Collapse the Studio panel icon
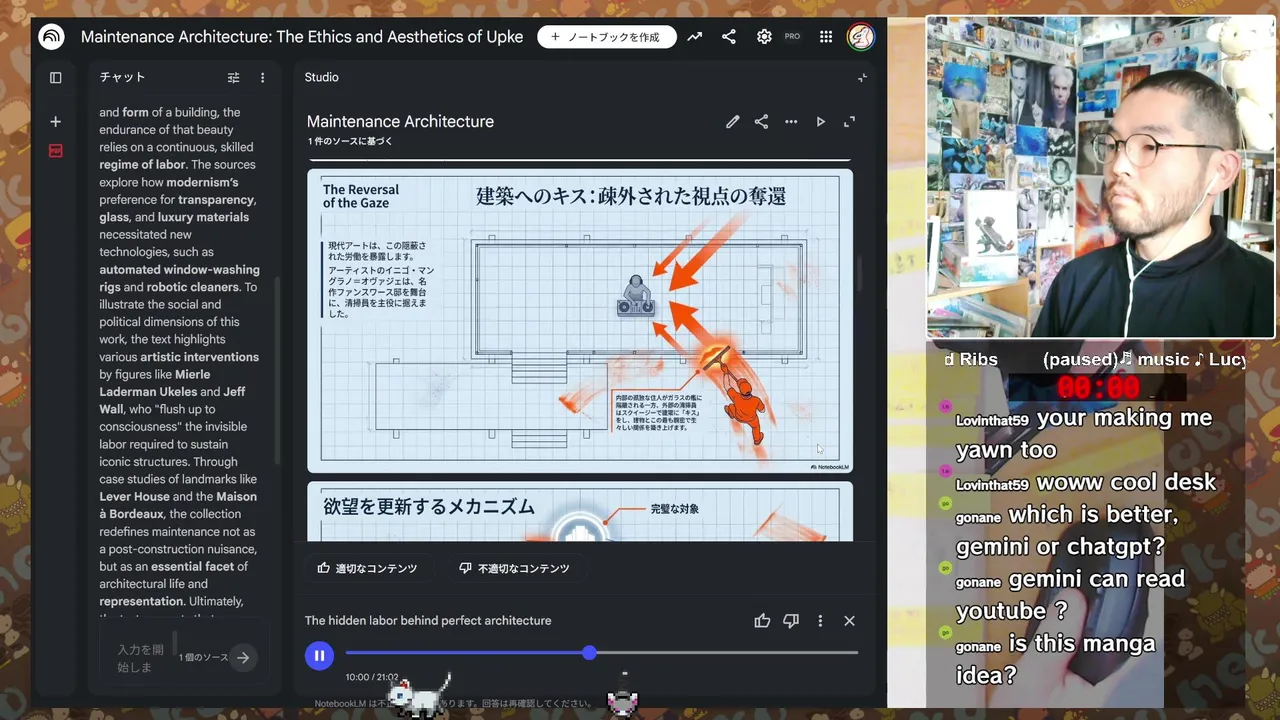 [x=862, y=78]
